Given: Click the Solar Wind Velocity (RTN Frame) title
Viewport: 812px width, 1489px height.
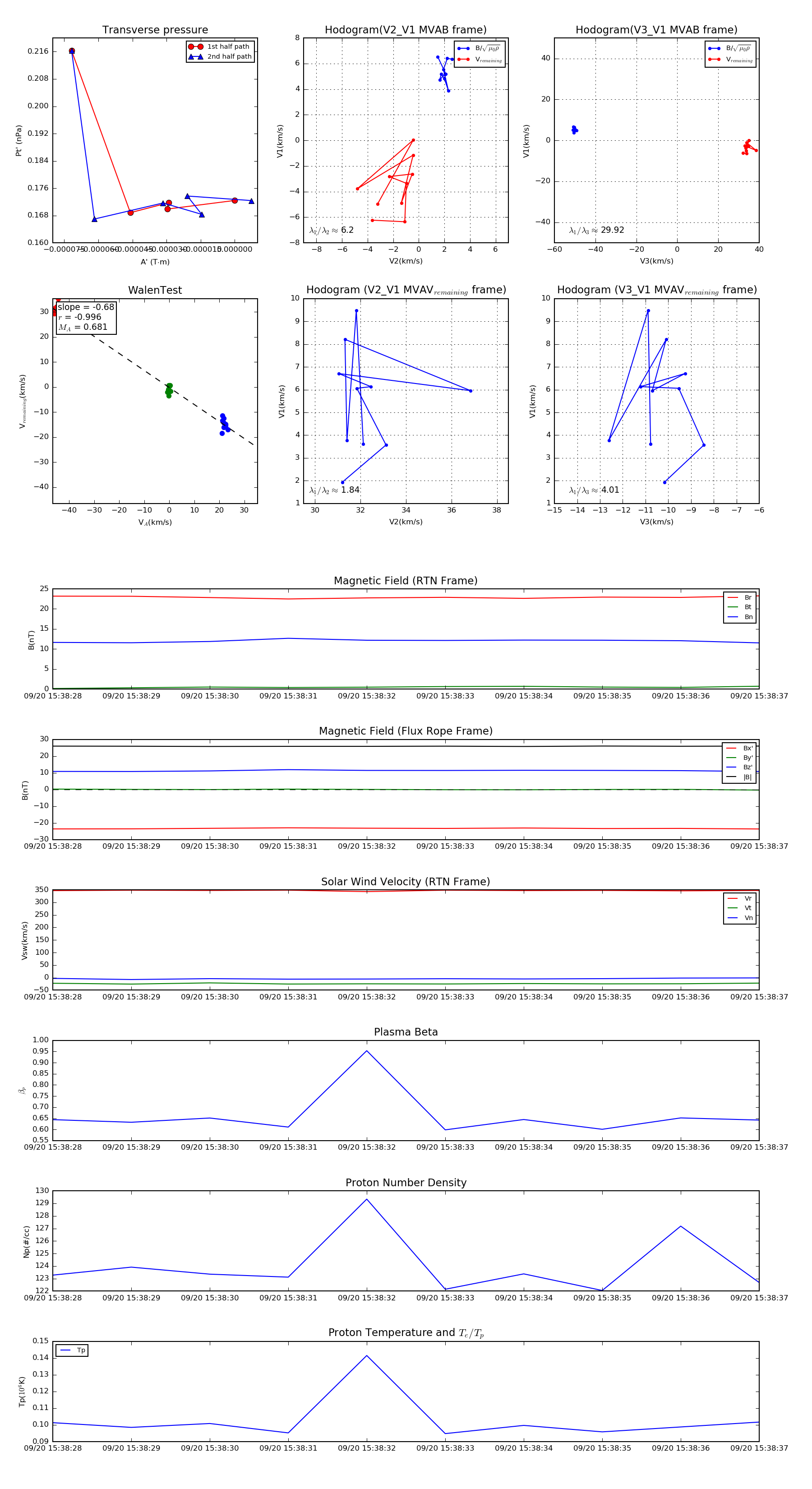Looking at the screenshot, I should 406,882.
